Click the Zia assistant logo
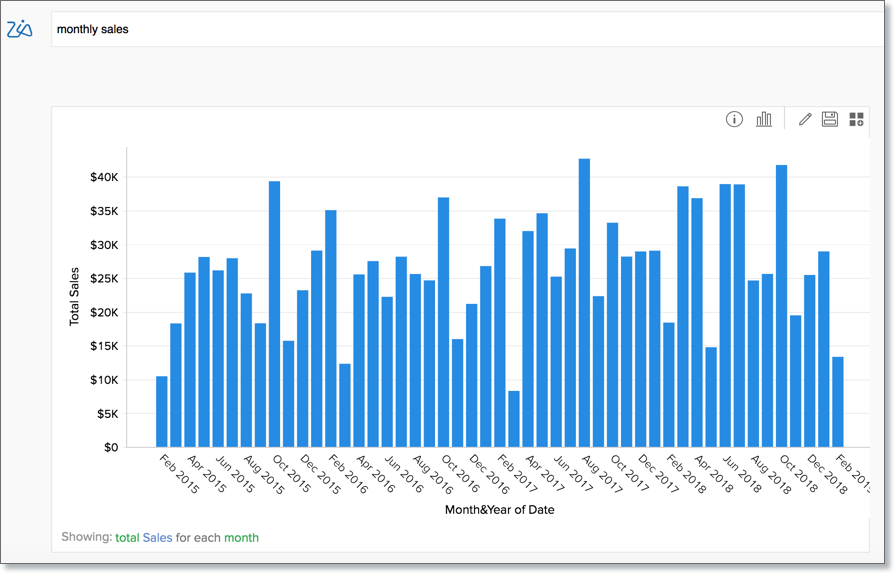The width and height of the screenshot is (895, 574). [20, 30]
